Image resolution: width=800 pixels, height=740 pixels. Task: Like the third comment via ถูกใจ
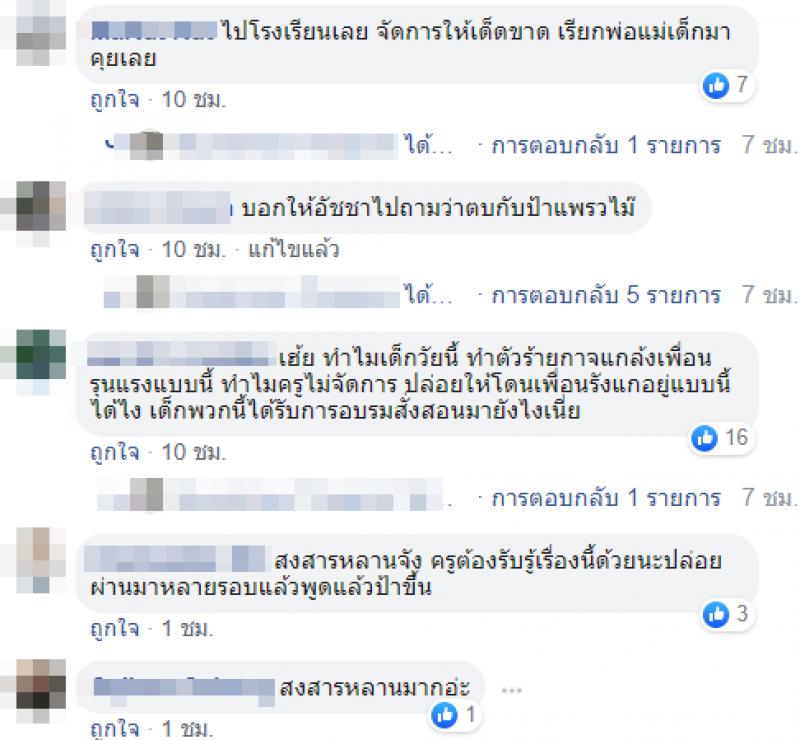pyautogui.click(x=114, y=453)
